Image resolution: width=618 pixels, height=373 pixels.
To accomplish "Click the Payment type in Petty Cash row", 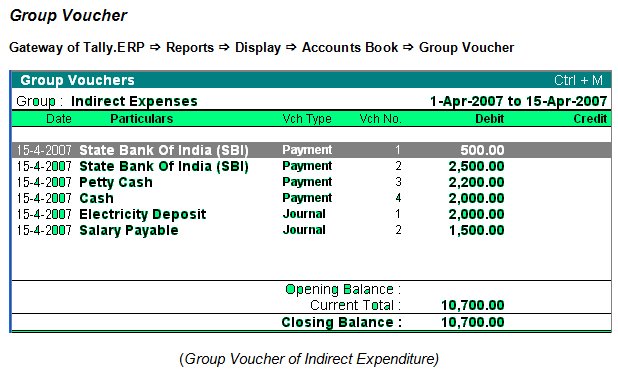I will [x=307, y=182].
